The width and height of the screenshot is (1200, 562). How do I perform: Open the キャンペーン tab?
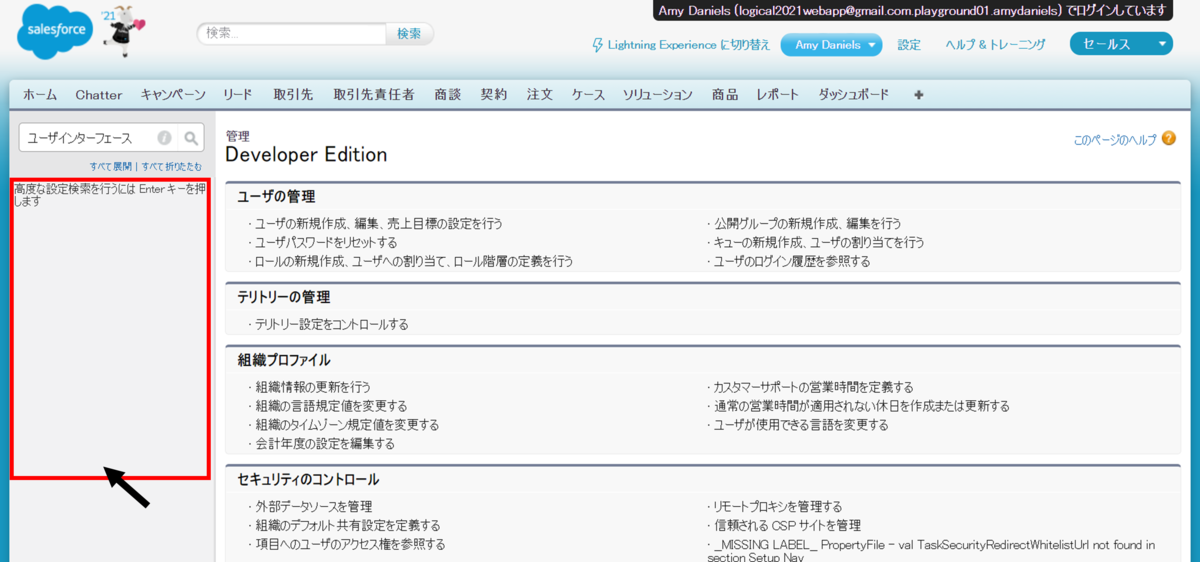click(x=173, y=95)
